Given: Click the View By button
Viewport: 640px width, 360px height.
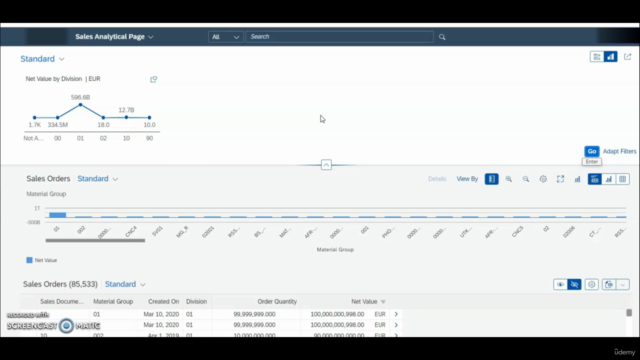Looking at the screenshot, I should (467, 179).
